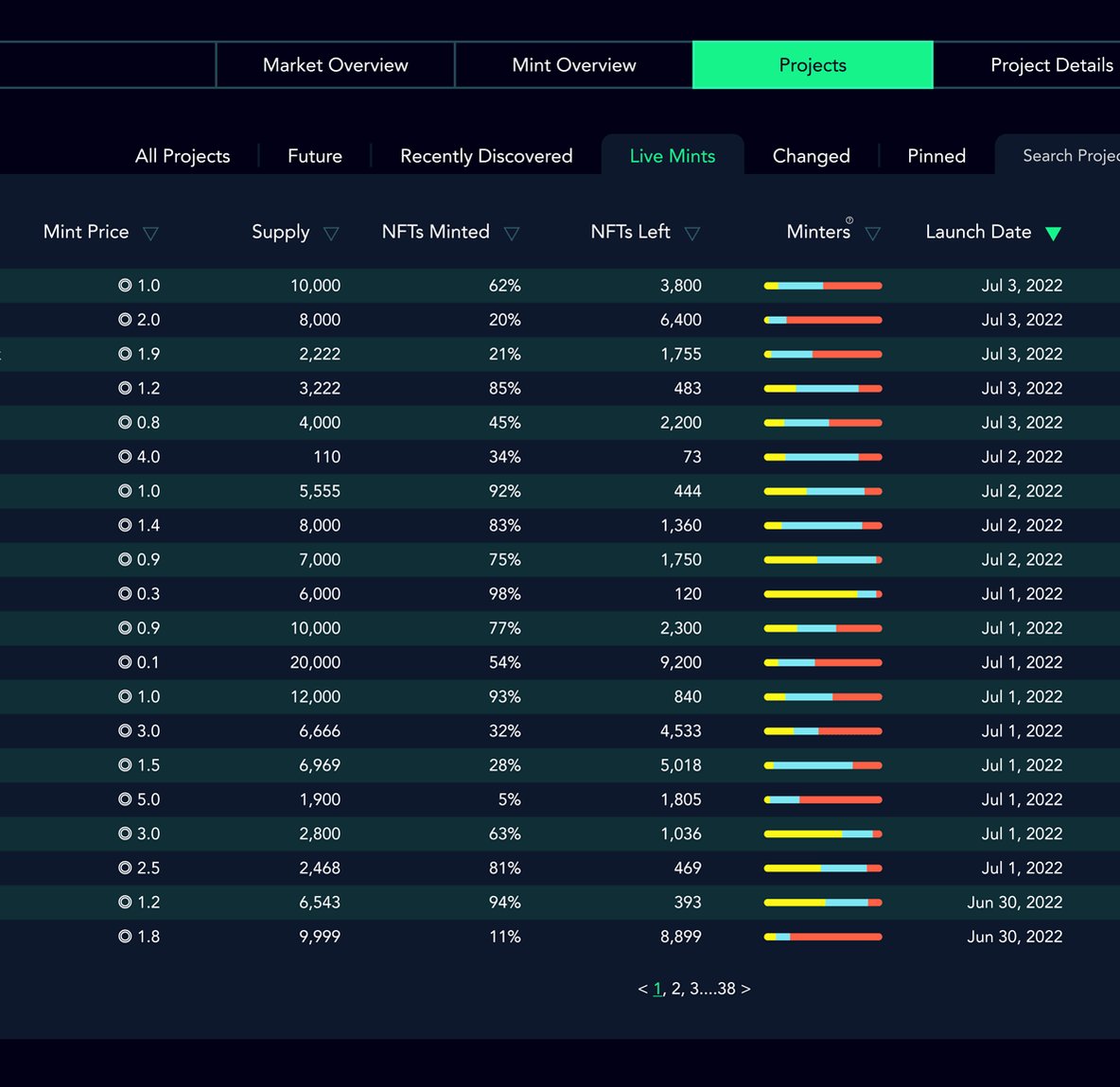
Task: Select supply value 20,000
Action: pyautogui.click(x=315, y=663)
